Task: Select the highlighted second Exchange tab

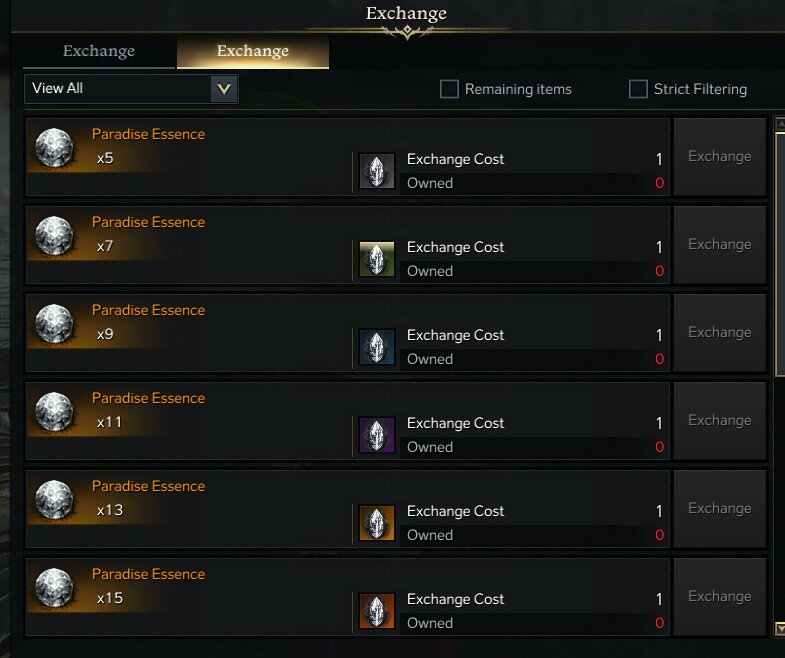Action: point(253,51)
